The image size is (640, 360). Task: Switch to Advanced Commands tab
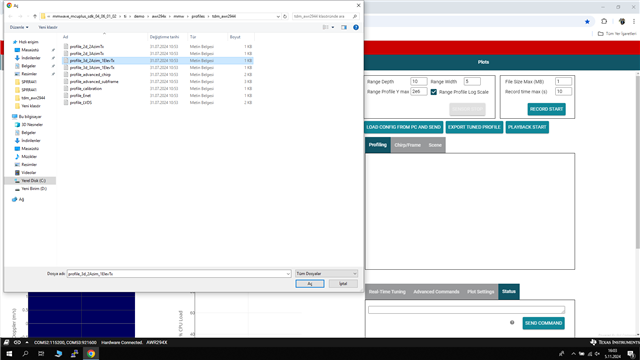pos(436,292)
